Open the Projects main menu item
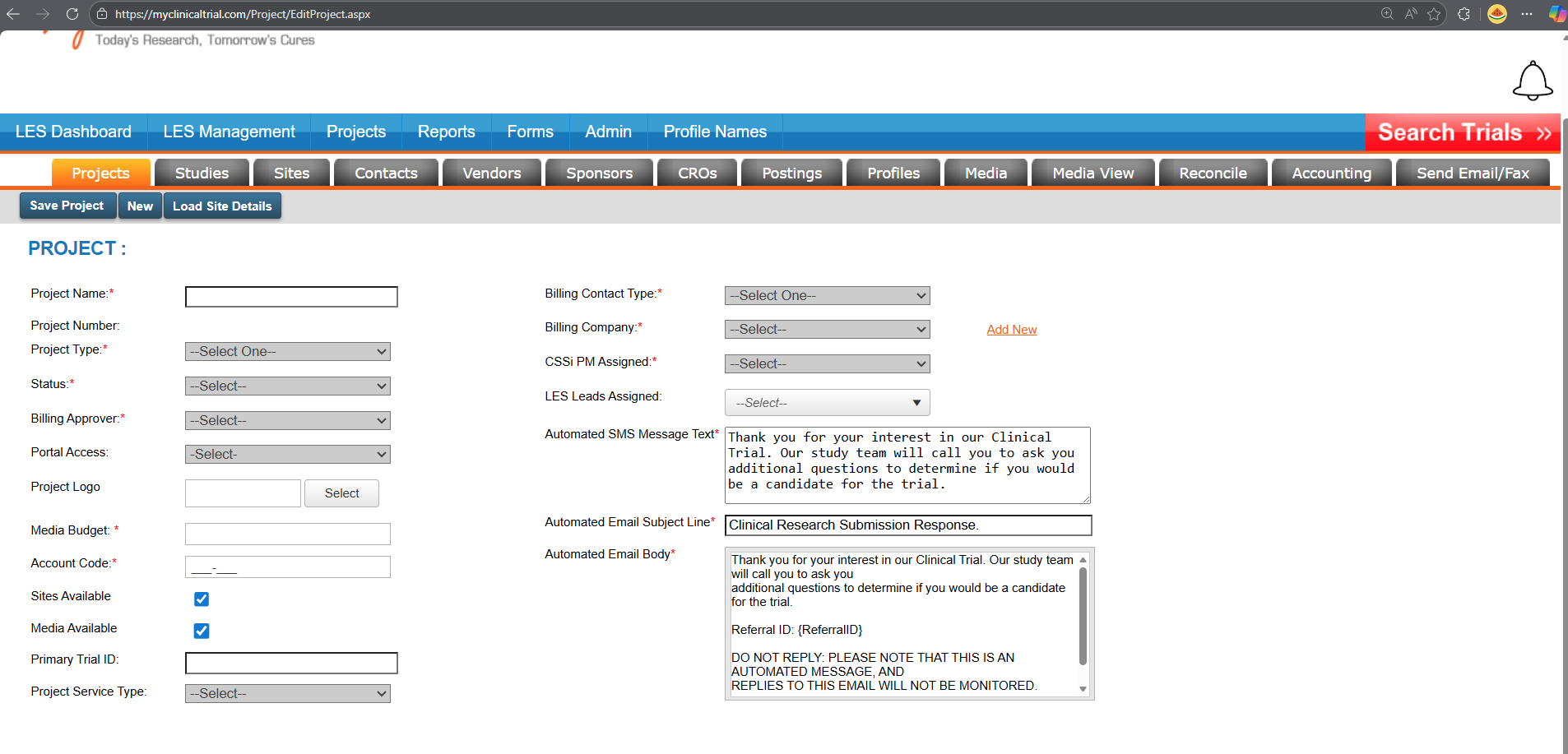Viewport: 1568px width, 754px height. 356,132
